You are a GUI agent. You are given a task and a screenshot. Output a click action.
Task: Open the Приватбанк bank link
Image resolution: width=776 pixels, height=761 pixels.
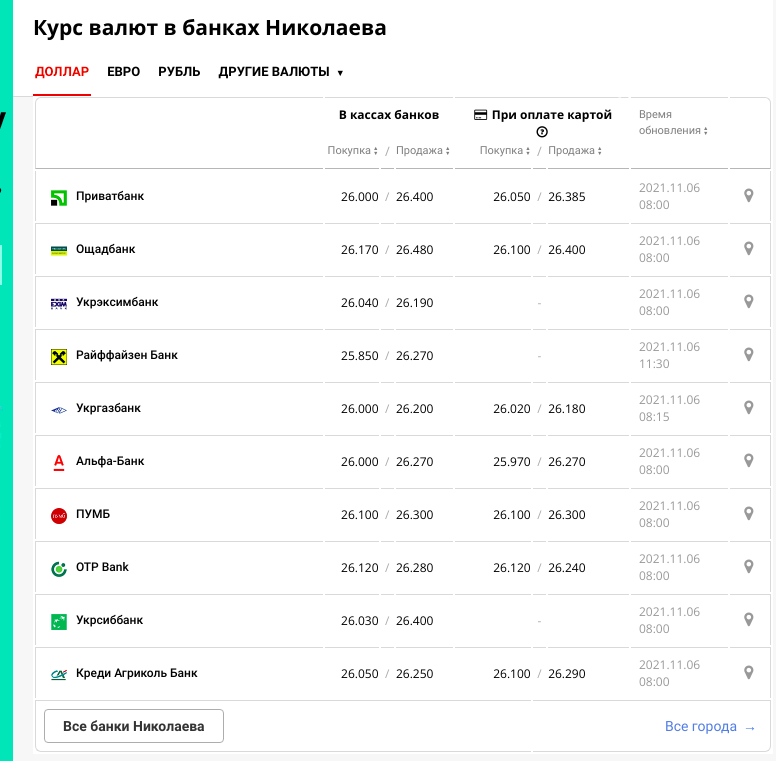110,196
